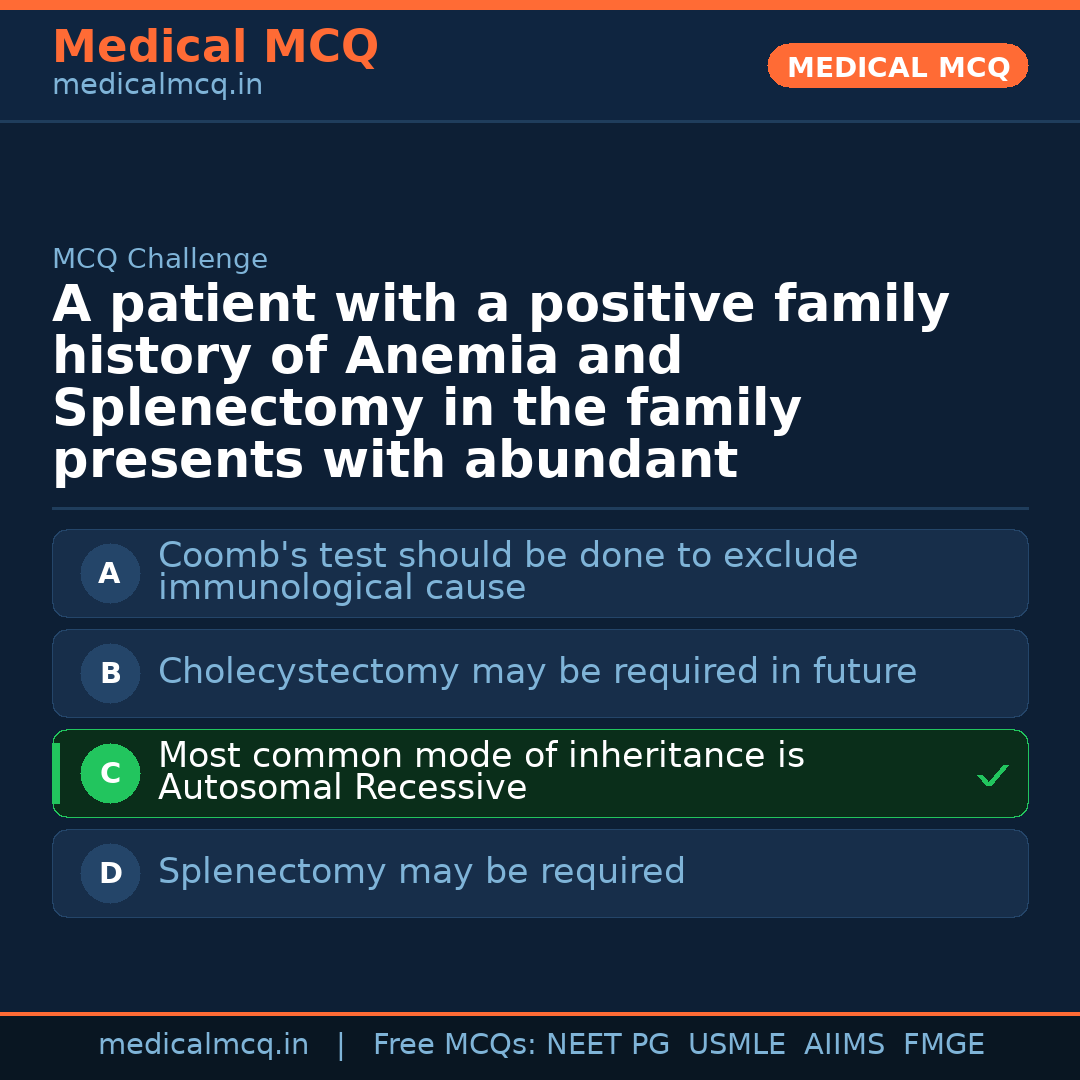Viewport: 1080px width, 1080px height.
Task: Select FMGE in the footer
Action: pyautogui.click(x=944, y=1045)
